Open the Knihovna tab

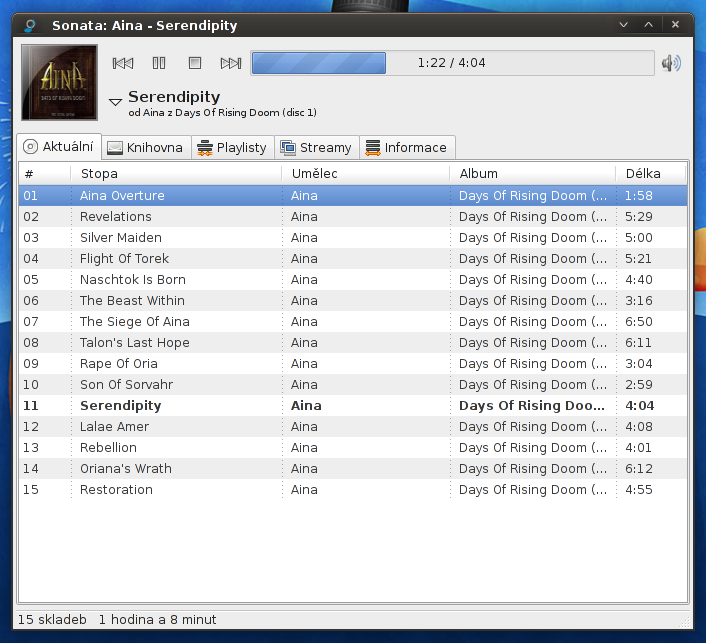[146, 148]
